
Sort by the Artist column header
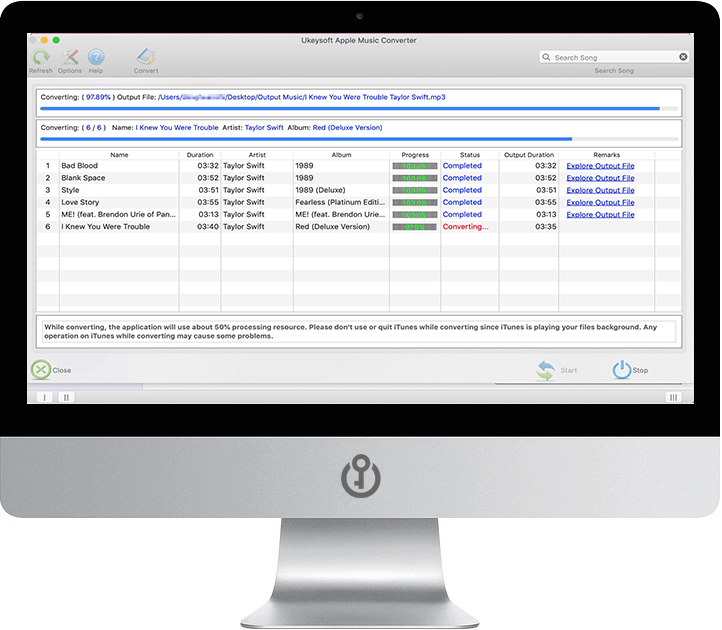(x=257, y=155)
